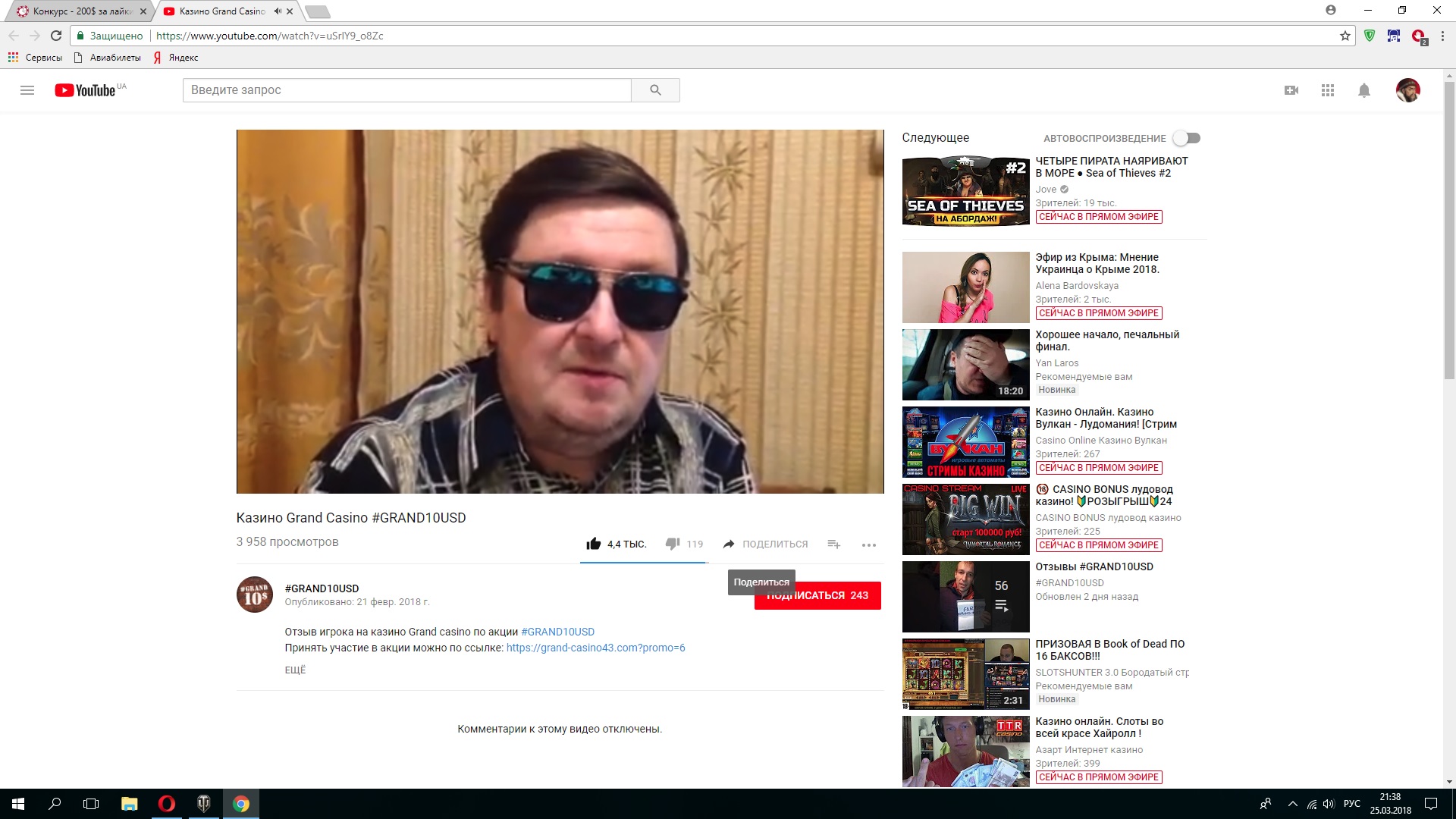Click the Защищено secure site indicator
1456x819 pixels.
point(110,36)
